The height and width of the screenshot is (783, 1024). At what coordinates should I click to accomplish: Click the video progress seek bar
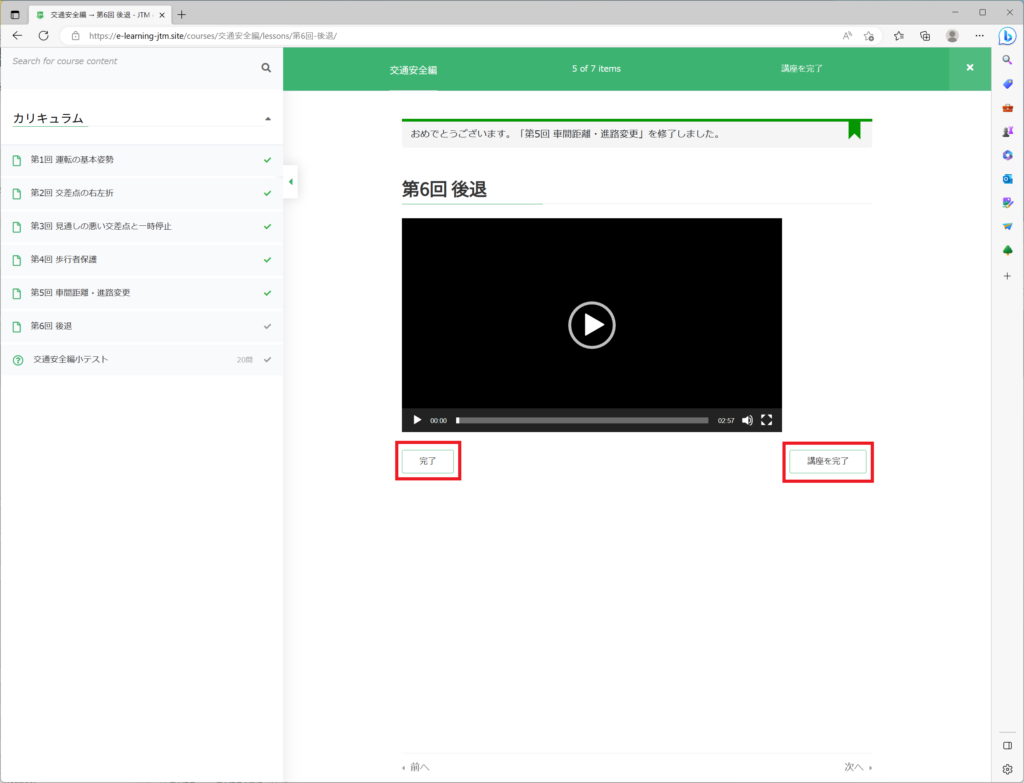tap(582, 420)
